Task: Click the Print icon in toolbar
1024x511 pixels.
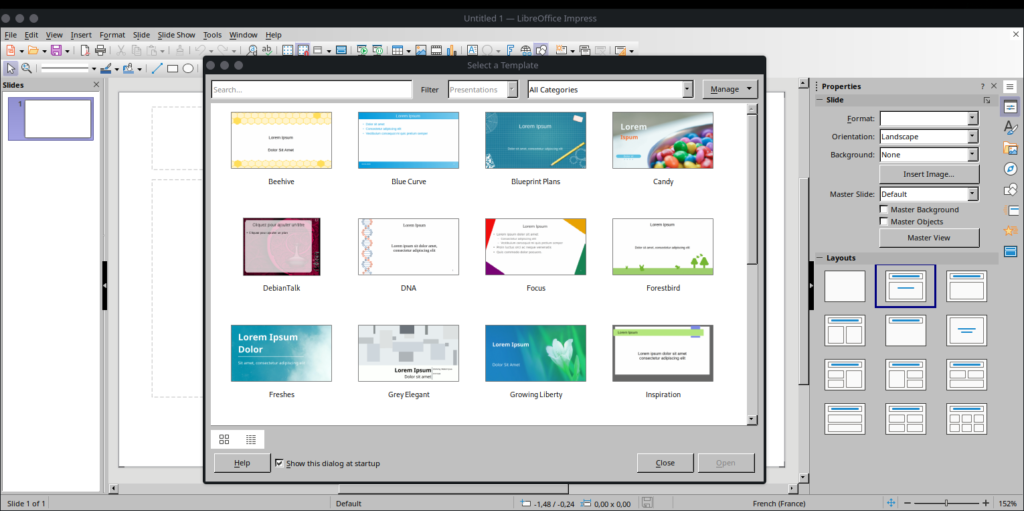Action: [100, 50]
